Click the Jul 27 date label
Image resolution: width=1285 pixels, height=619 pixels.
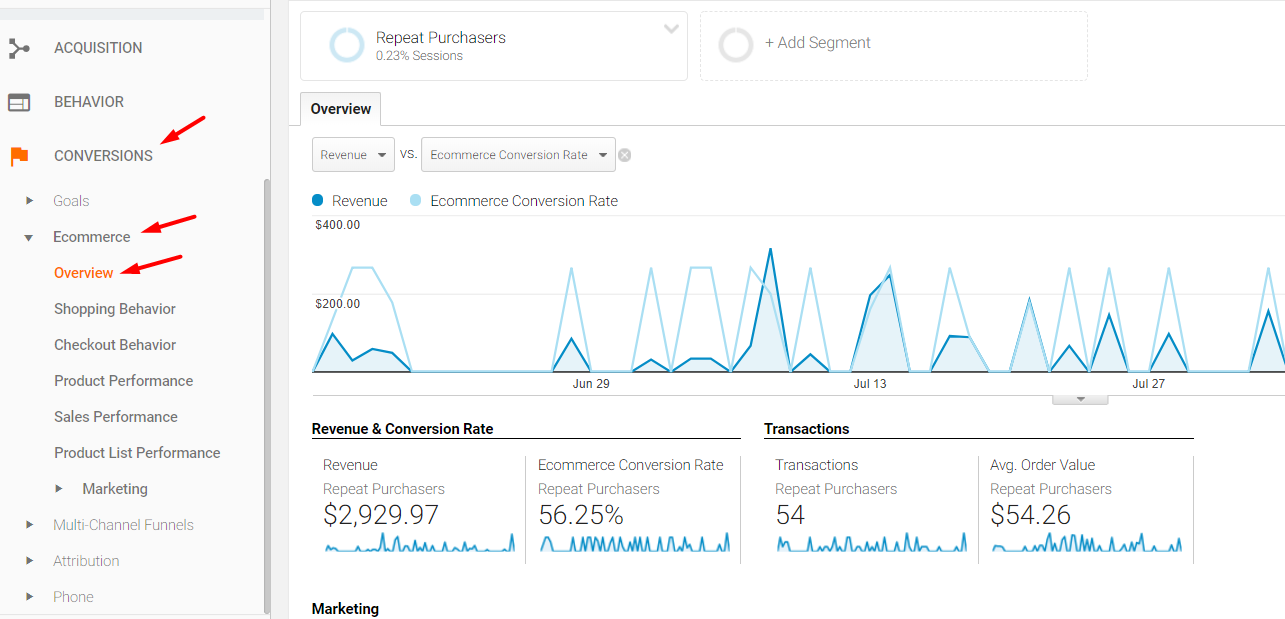pyautogui.click(x=1149, y=384)
